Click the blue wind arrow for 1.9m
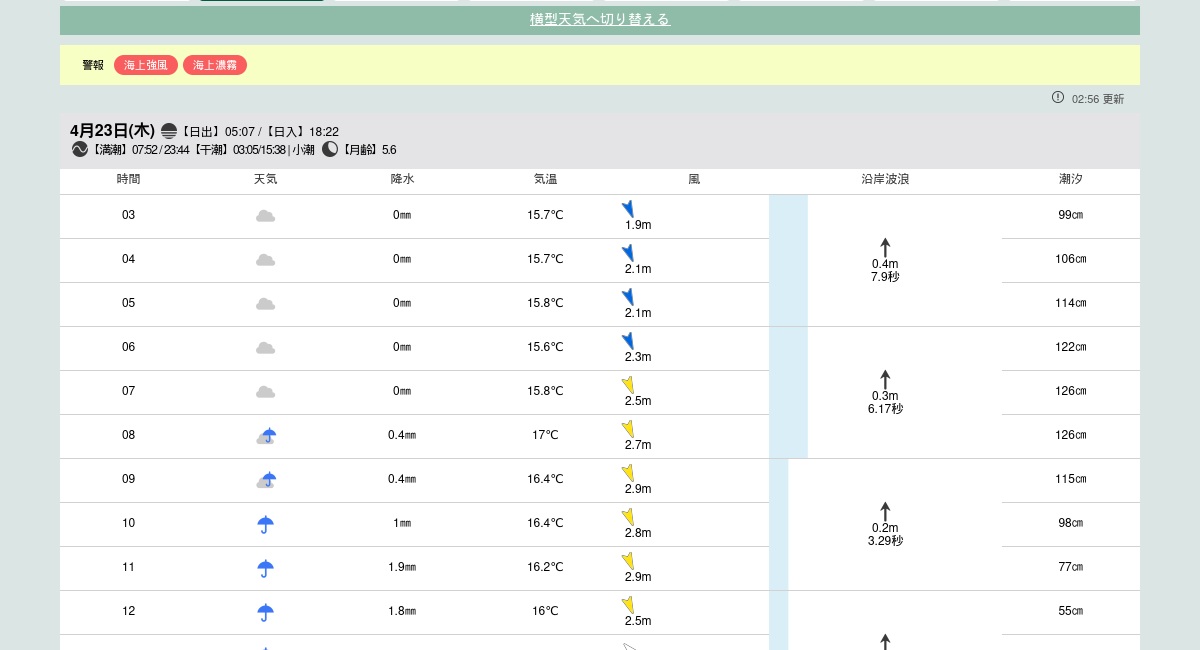 coord(628,209)
